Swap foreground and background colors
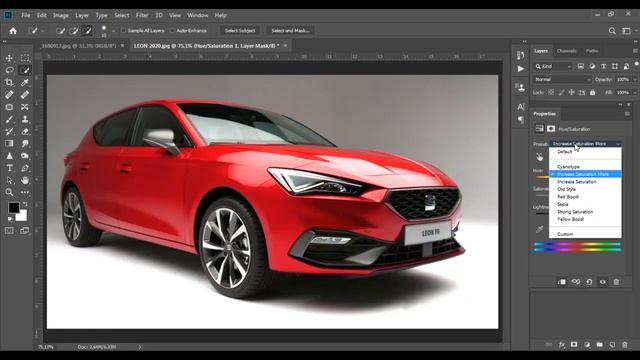This screenshot has height=360, width=640. click(25, 203)
